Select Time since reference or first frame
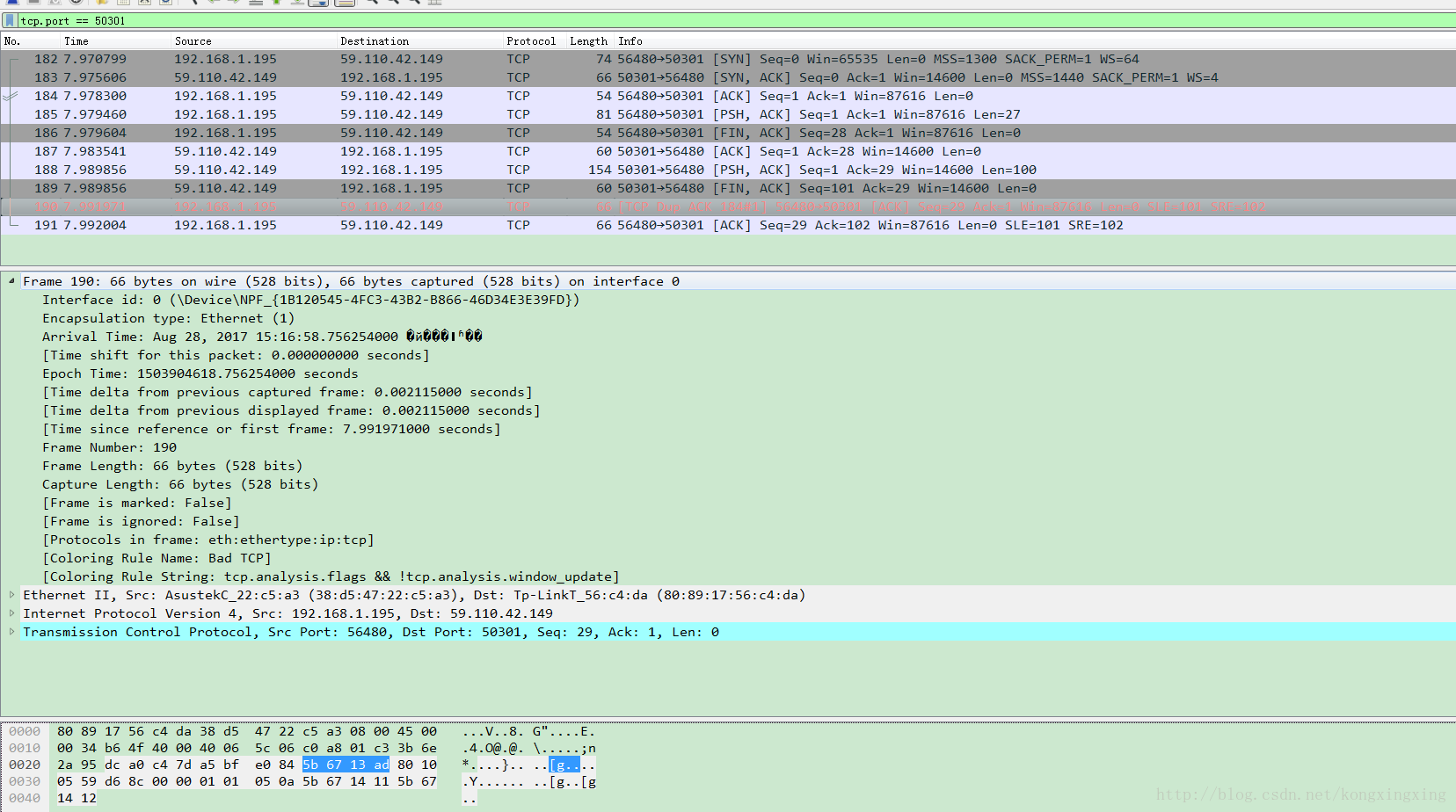Screen dimensions: 1456x812 click(272, 429)
